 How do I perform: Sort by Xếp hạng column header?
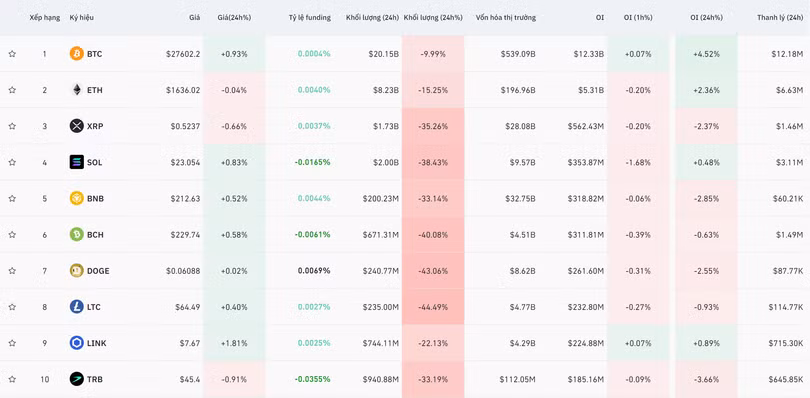tap(44, 18)
